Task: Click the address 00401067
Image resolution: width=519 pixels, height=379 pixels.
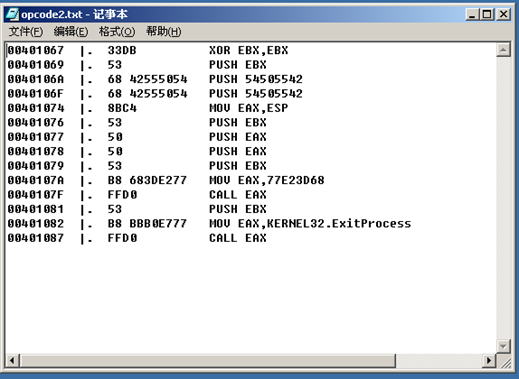Action: [36, 50]
